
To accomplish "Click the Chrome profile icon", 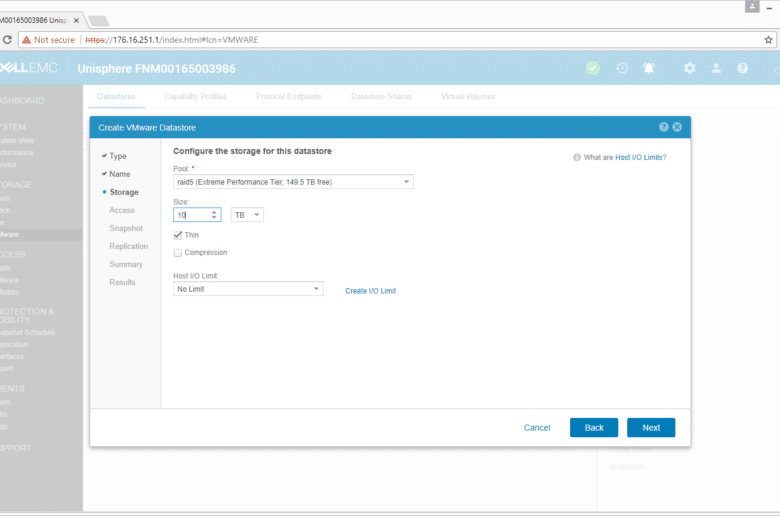I will pos(752,6).
